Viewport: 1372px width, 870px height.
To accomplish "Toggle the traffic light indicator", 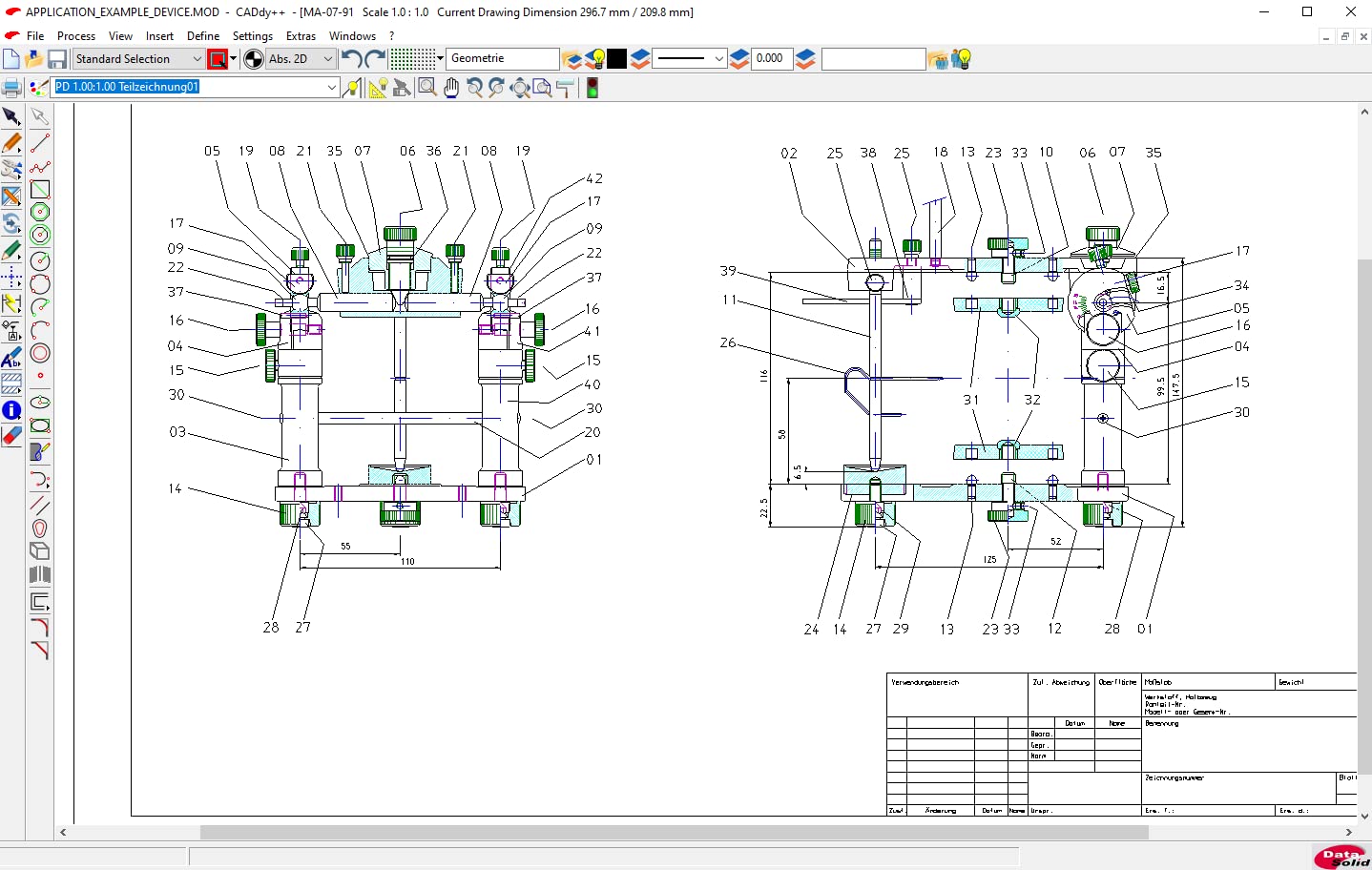I will tap(592, 89).
